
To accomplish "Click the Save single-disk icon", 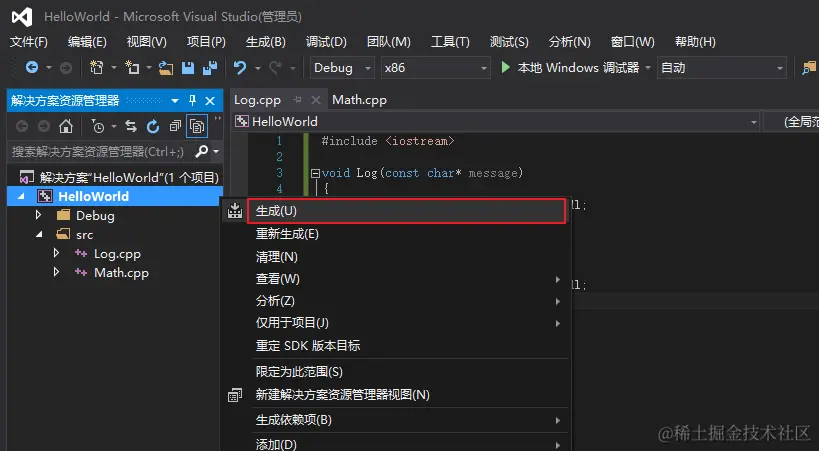I will [x=188, y=68].
